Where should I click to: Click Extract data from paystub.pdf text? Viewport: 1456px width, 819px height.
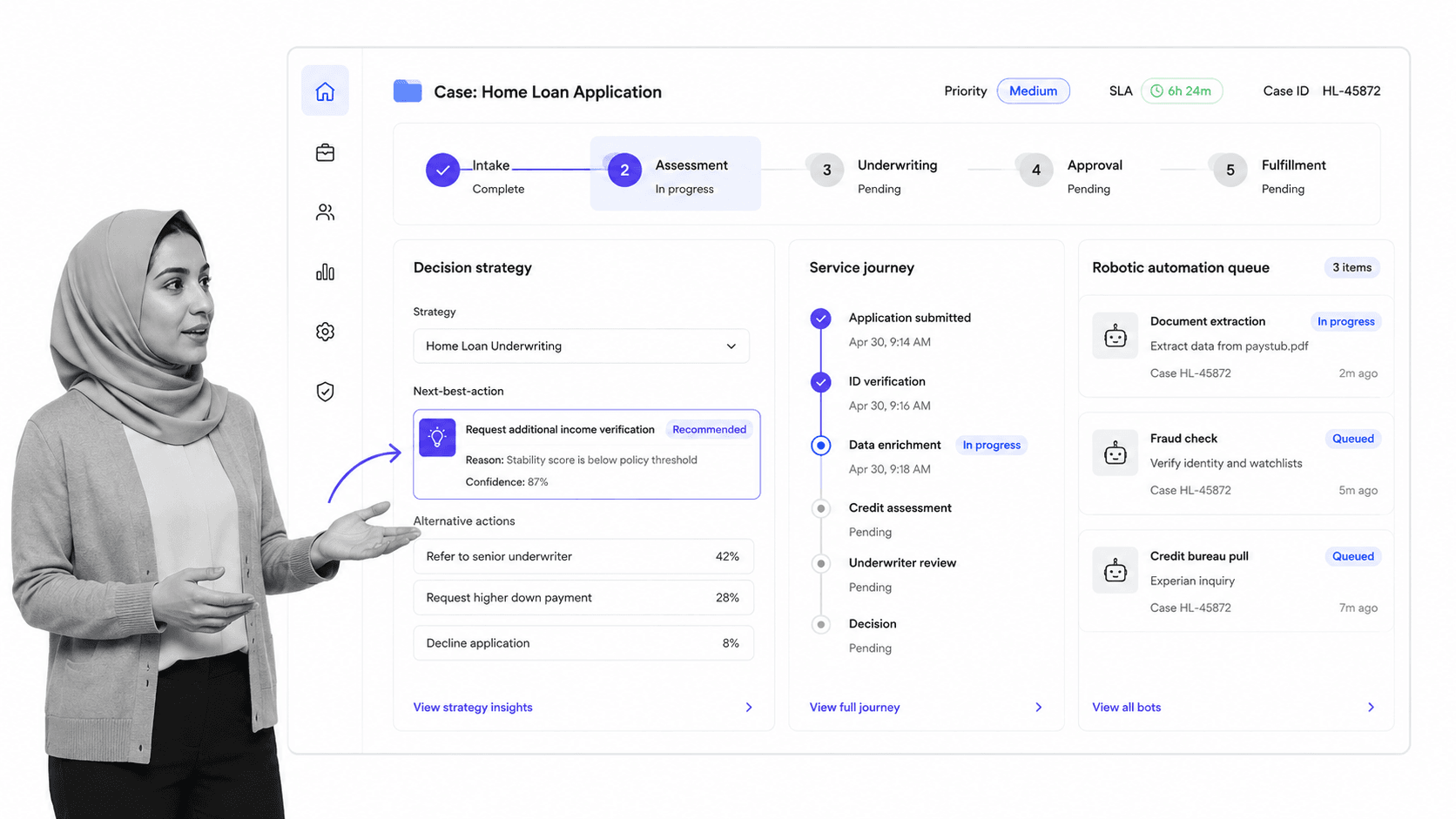coord(1229,346)
